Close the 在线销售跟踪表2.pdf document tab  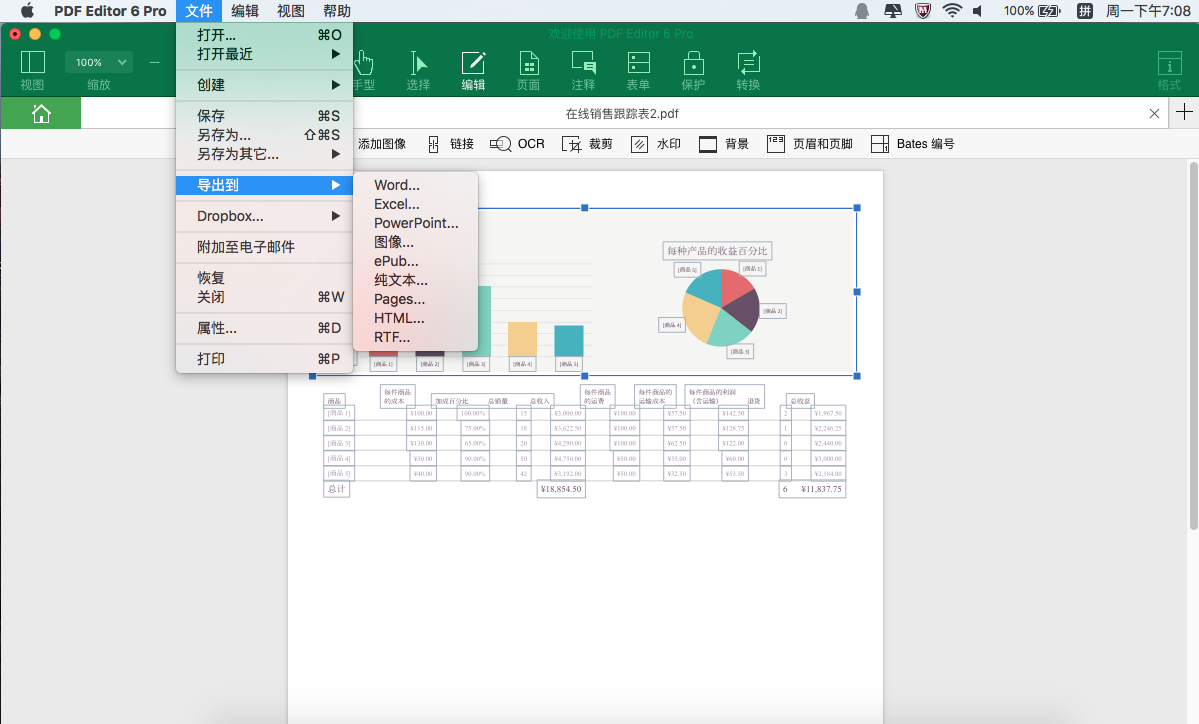coord(1155,113)
